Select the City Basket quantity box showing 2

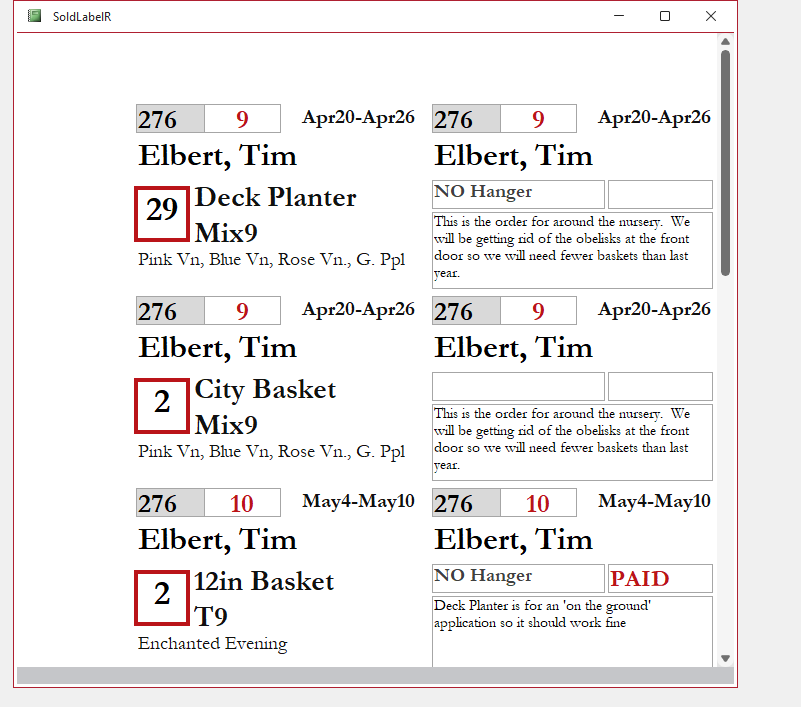[160, 405]
